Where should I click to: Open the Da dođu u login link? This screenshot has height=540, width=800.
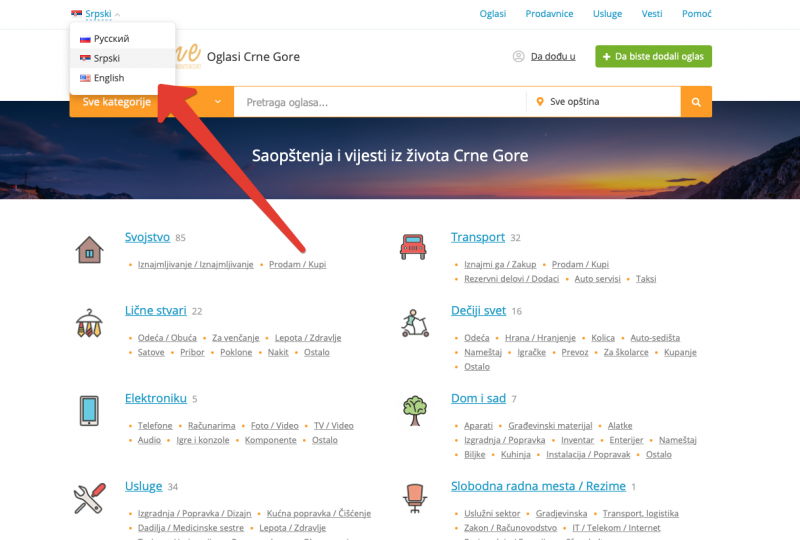(x=552, y=57)
